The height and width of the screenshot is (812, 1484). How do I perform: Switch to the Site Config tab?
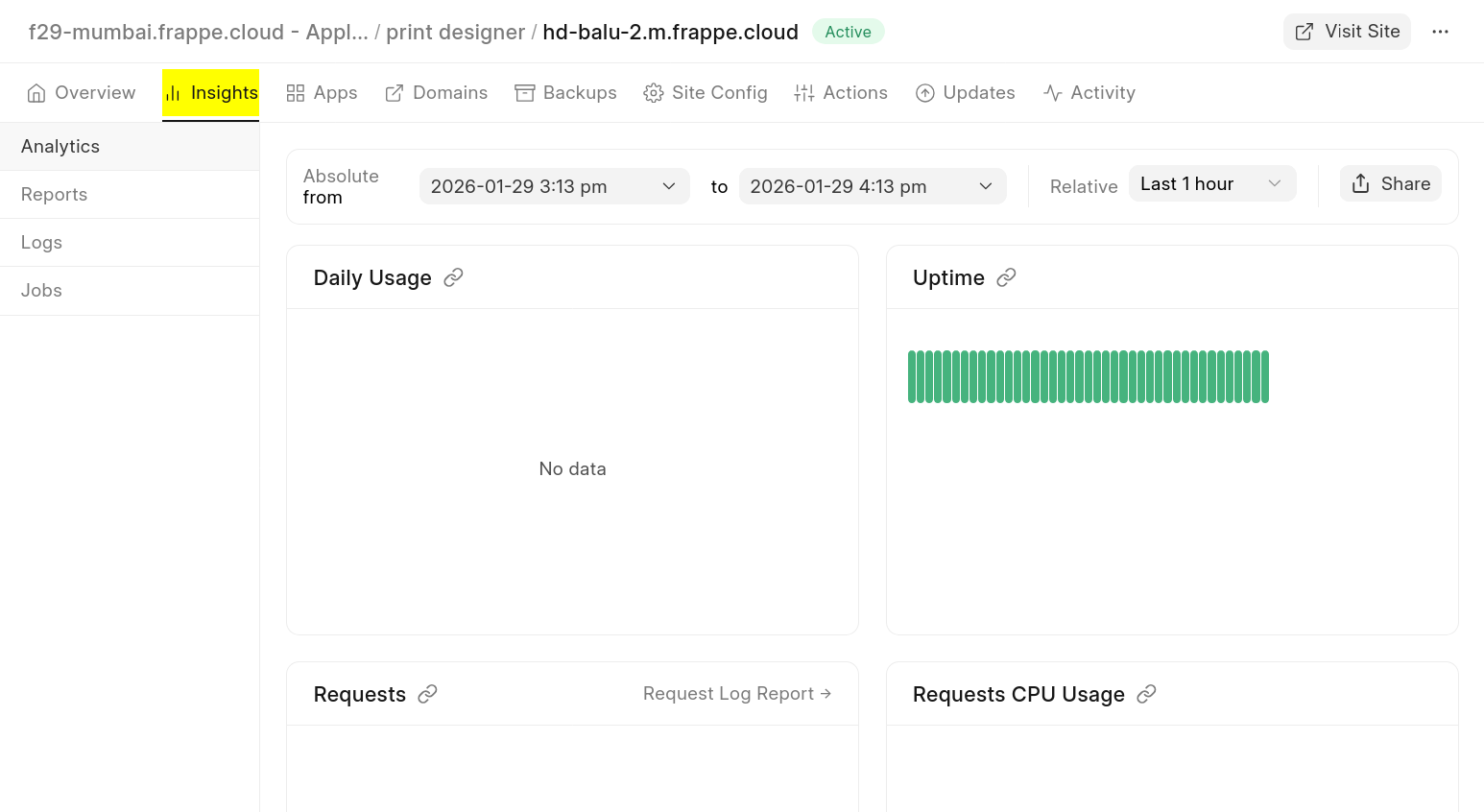coord(706,93)
